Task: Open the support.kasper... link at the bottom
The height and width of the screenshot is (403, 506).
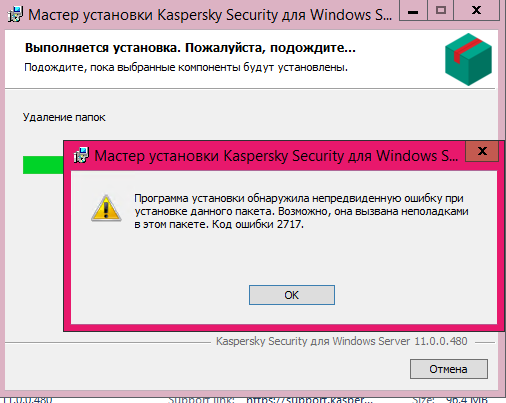Action: click(x=309, y=399)
